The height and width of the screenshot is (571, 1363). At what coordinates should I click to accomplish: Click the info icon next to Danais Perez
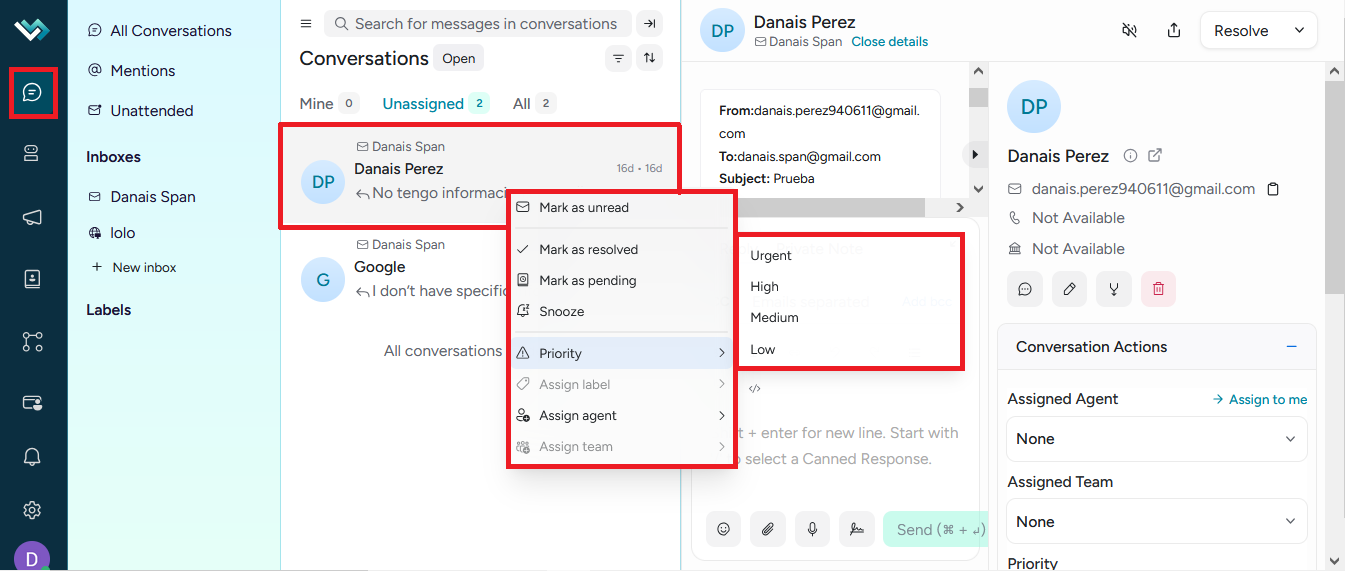click(x=1131, y=156)
